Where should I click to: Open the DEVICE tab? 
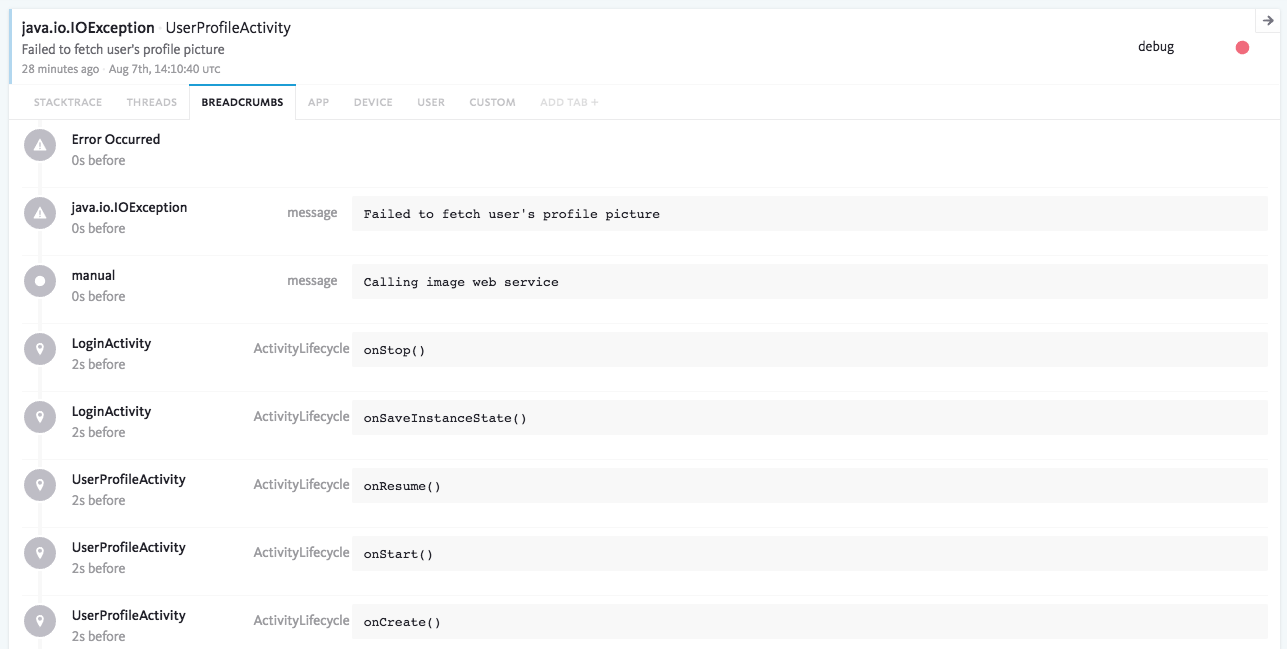[372, 101]
